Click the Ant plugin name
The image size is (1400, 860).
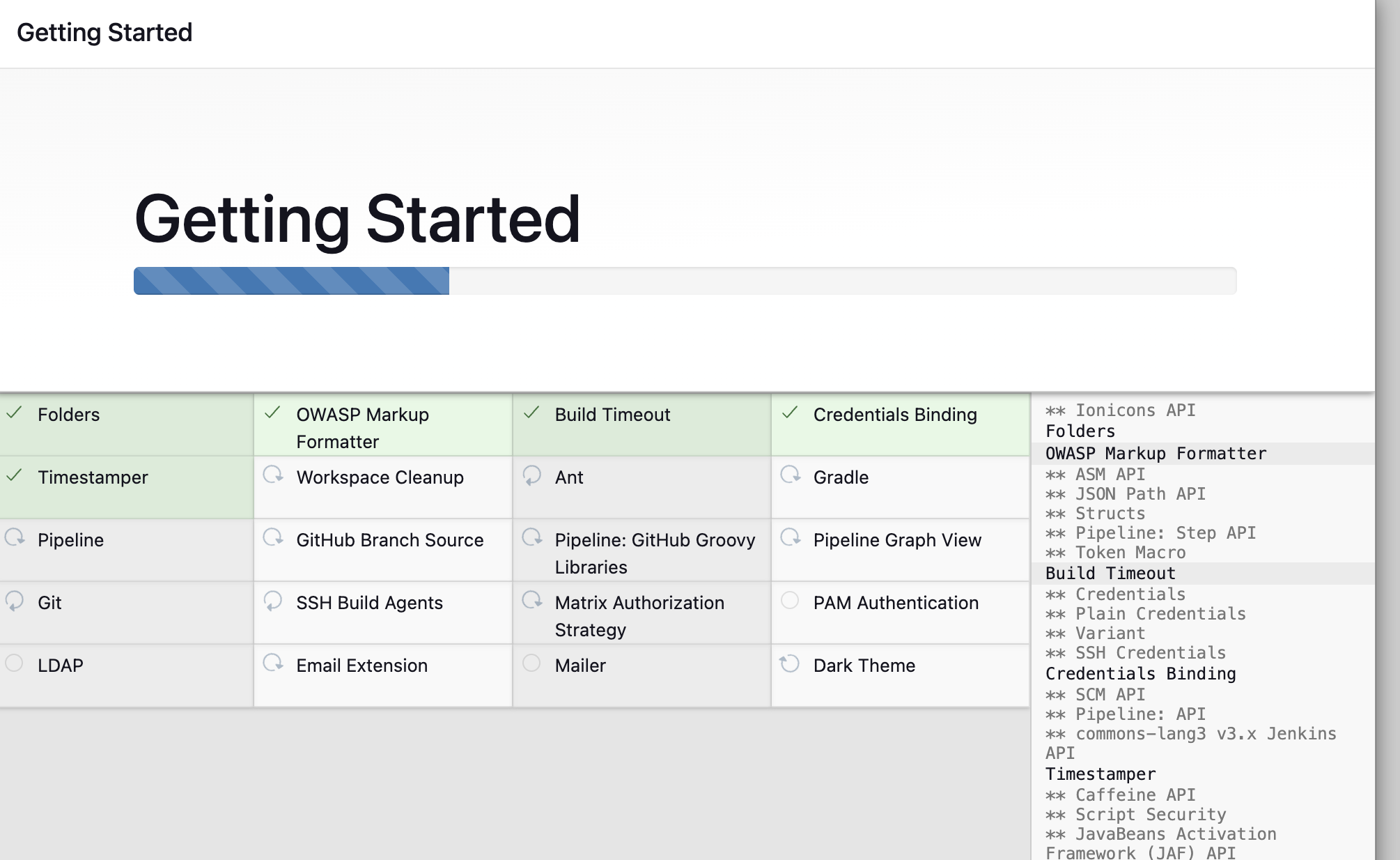(x=569, y=477)
